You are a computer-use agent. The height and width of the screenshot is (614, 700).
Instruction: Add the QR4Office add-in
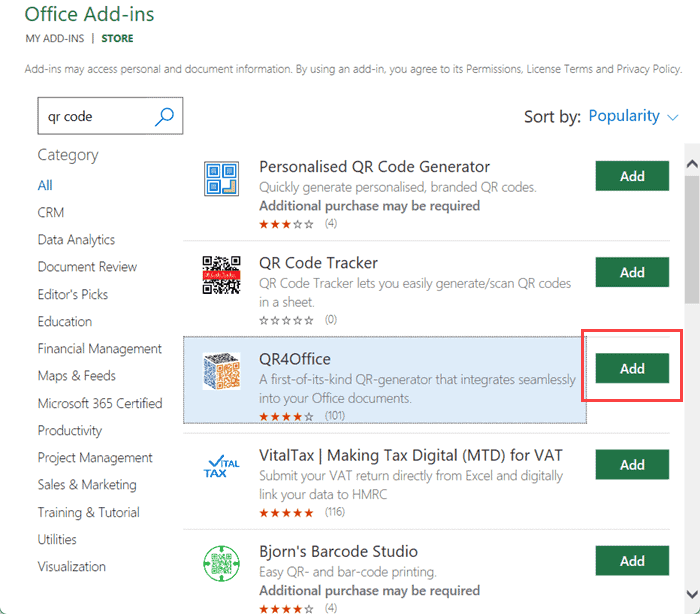(x=632, y=369)
